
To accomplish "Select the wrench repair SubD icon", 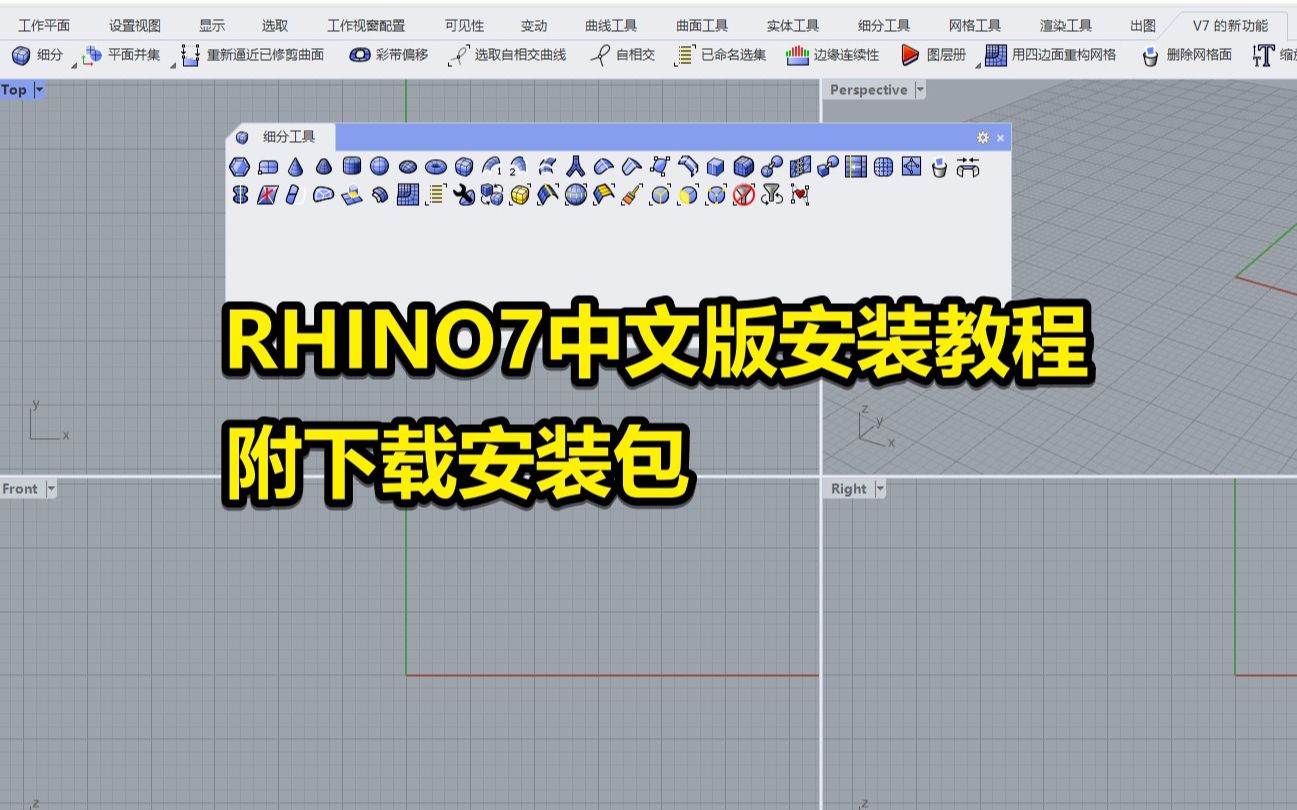I will (x=464, y=195).
